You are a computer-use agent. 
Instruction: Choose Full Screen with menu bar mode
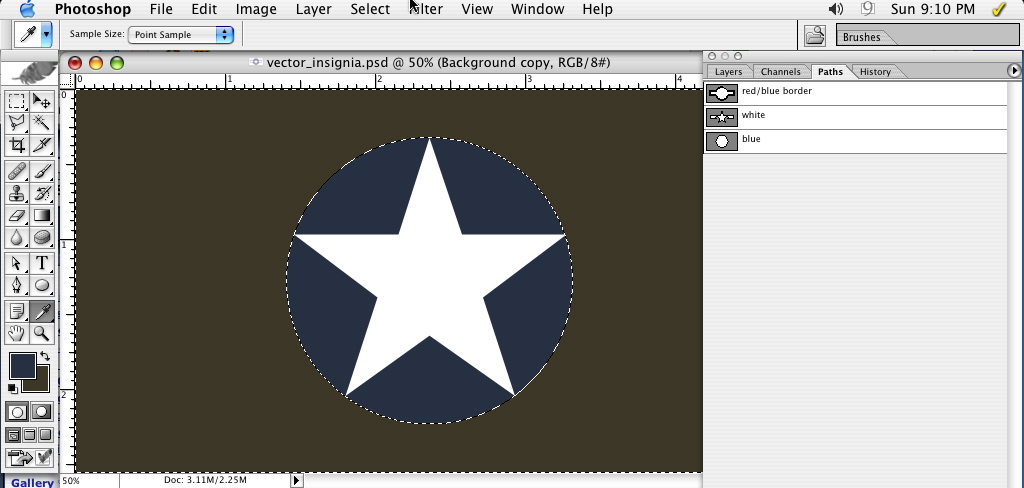point(29,435)
